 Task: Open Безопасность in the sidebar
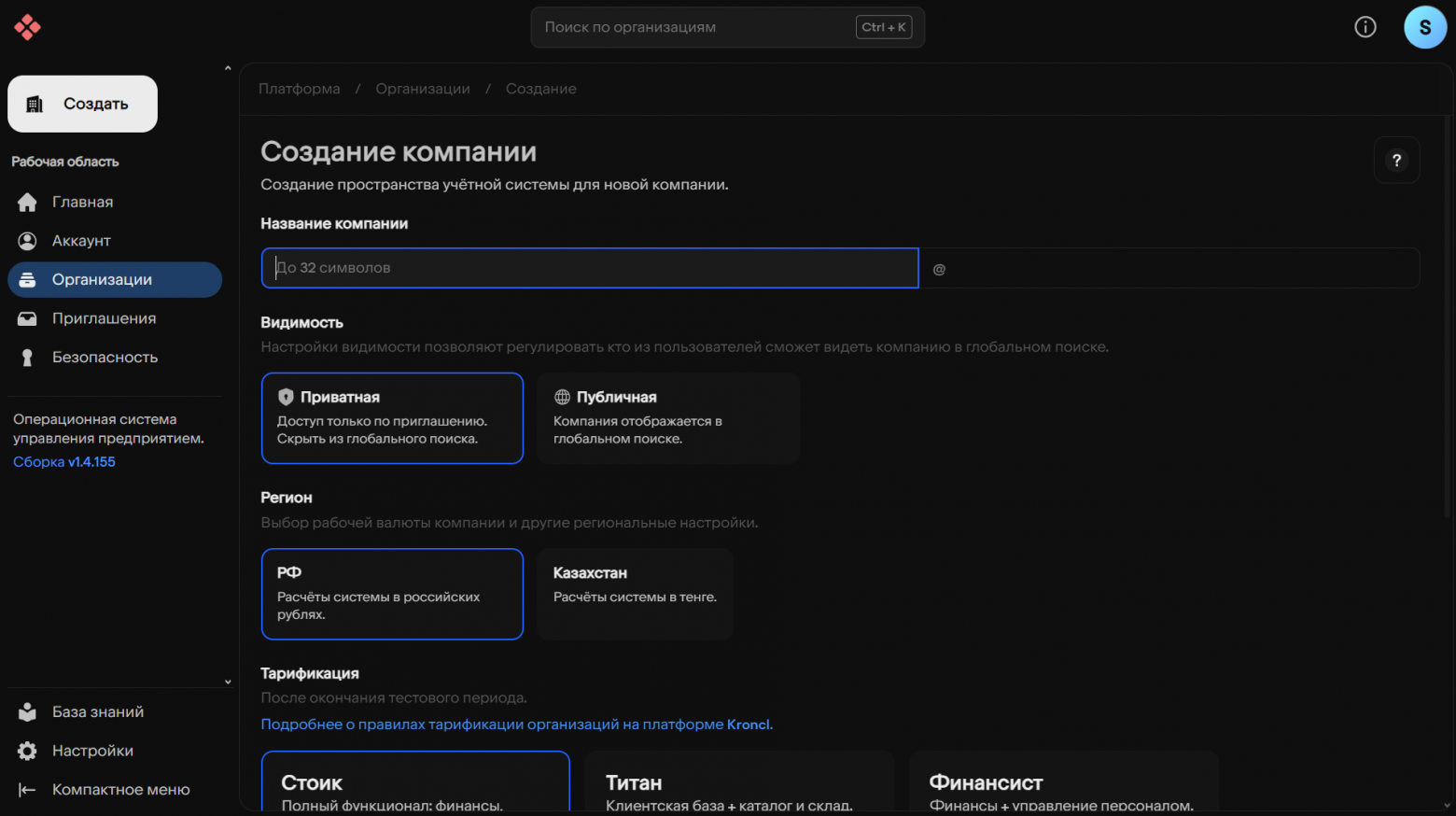pyautogui.click(x=115, y=358)
